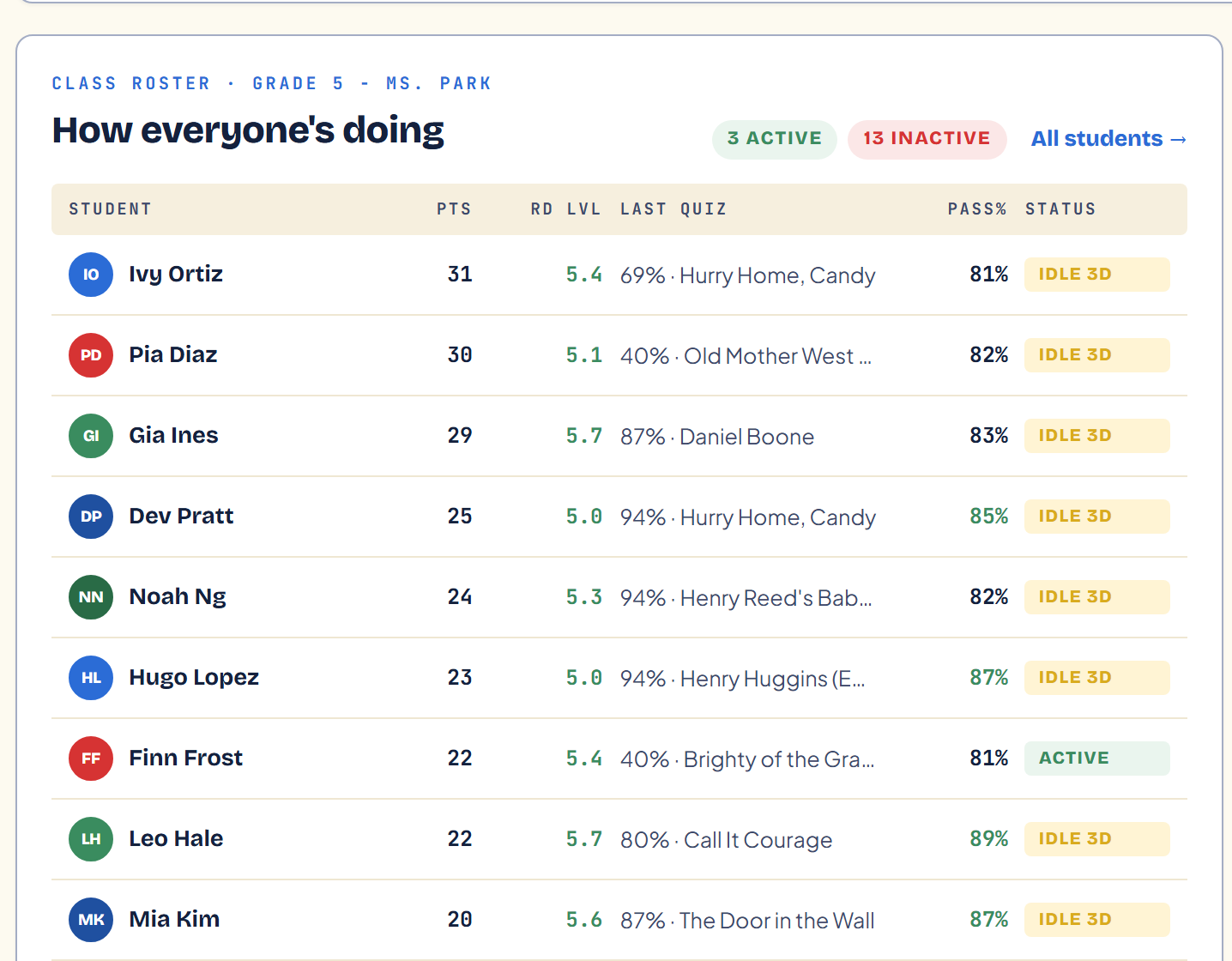Click the STUDENT column header

tap(110, 209)
